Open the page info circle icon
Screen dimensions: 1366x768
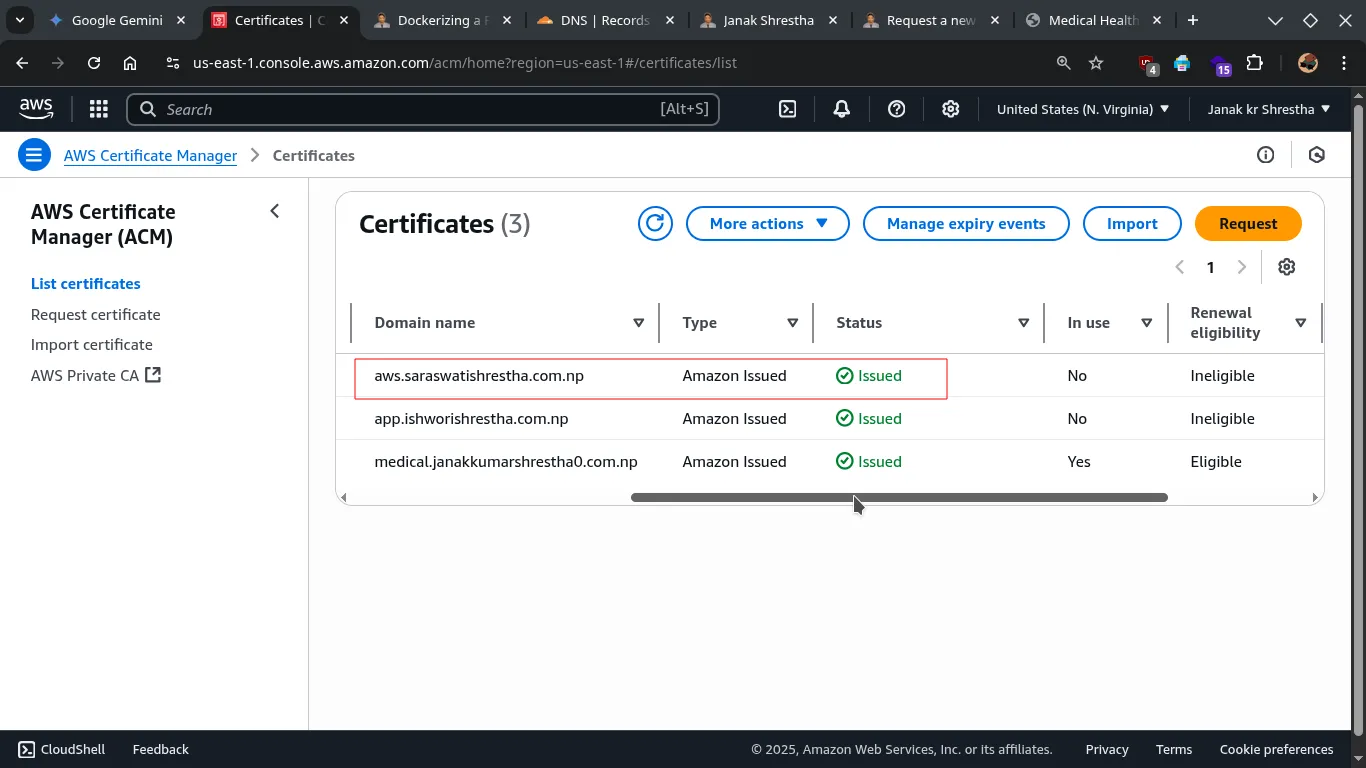(x=1265, y=155)
